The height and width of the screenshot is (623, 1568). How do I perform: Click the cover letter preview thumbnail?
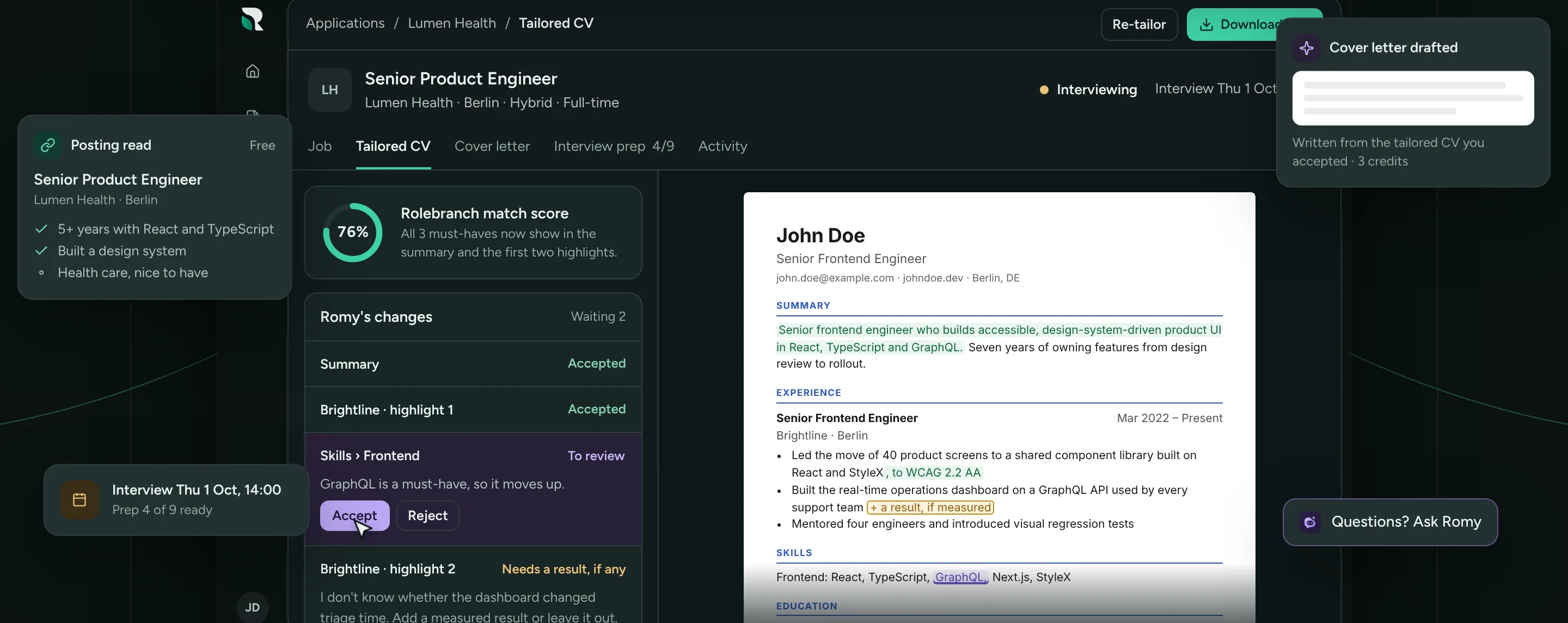[x=1413, y=98]
